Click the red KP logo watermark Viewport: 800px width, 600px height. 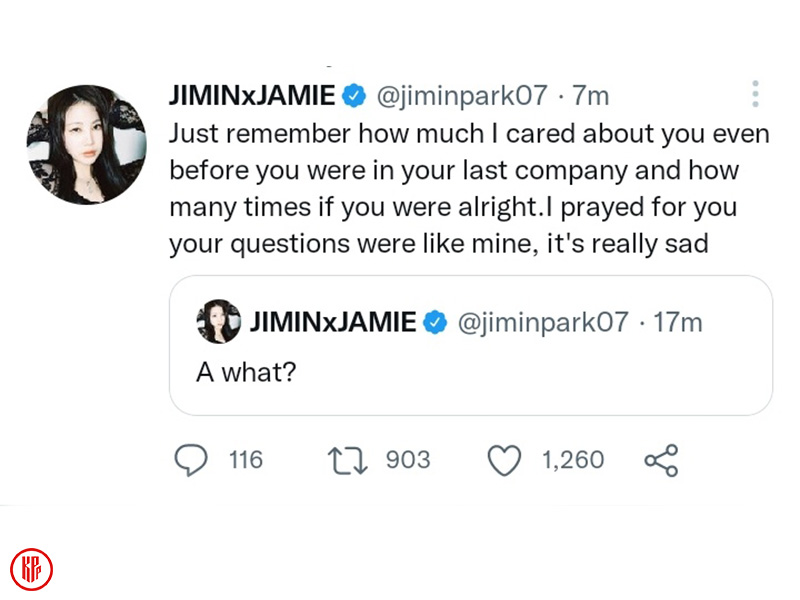(x=32, y=570)
